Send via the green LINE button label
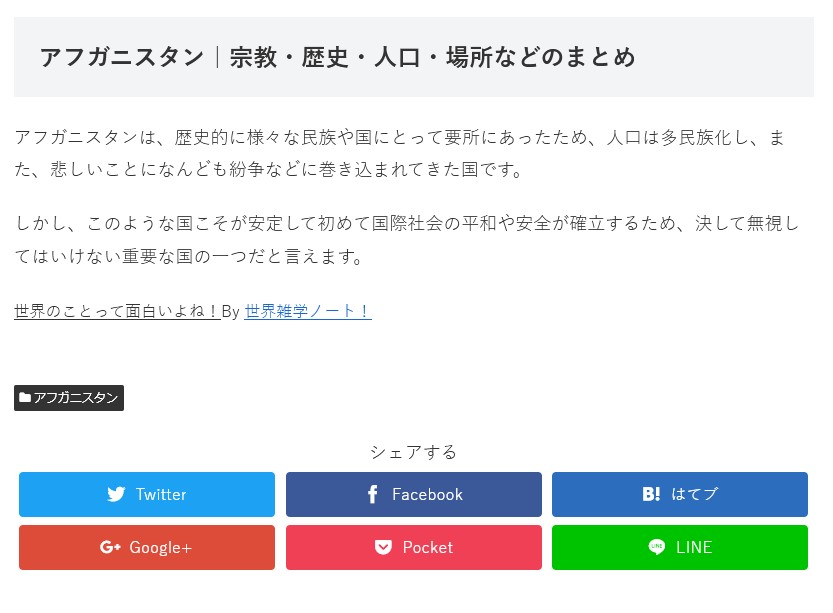The height and width of the screenshot is (613, 833). (x=694, y=547)
